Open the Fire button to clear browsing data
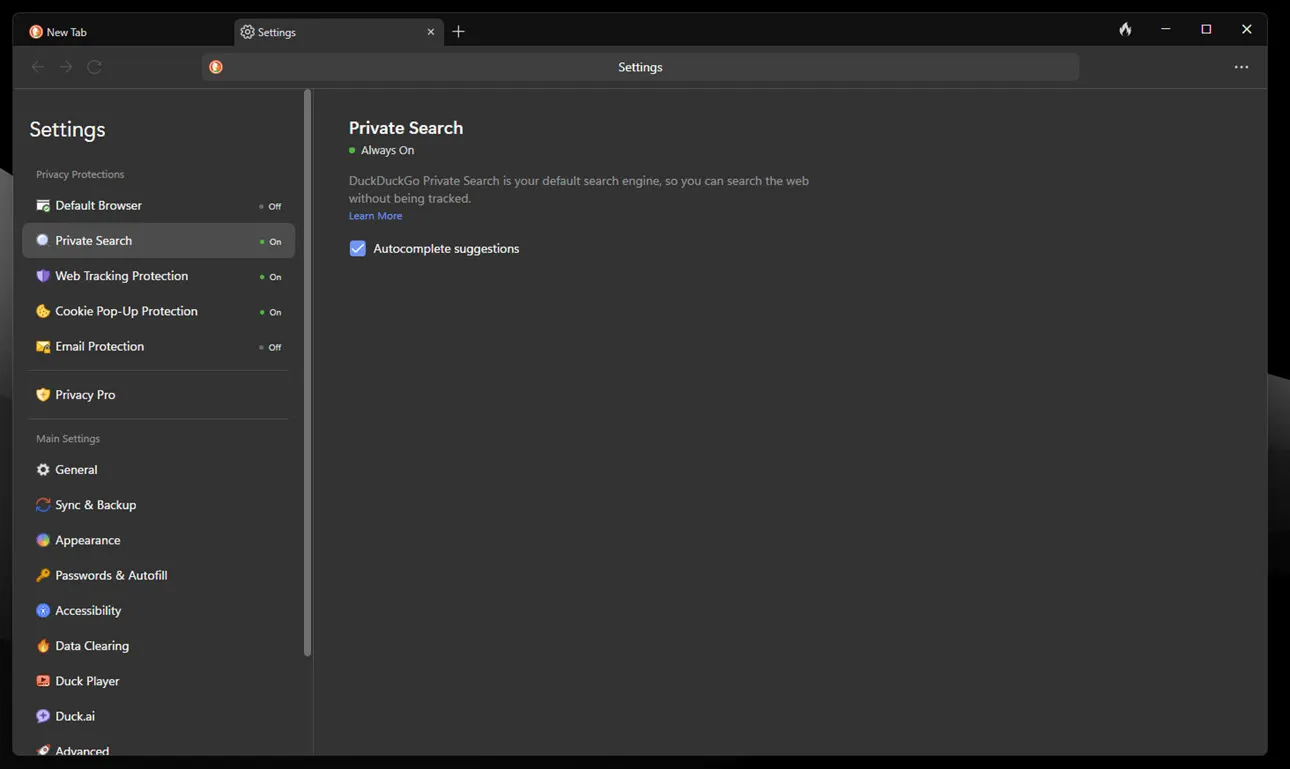Viewport: 1290px width, 769px height. [x=1124, y=29]
